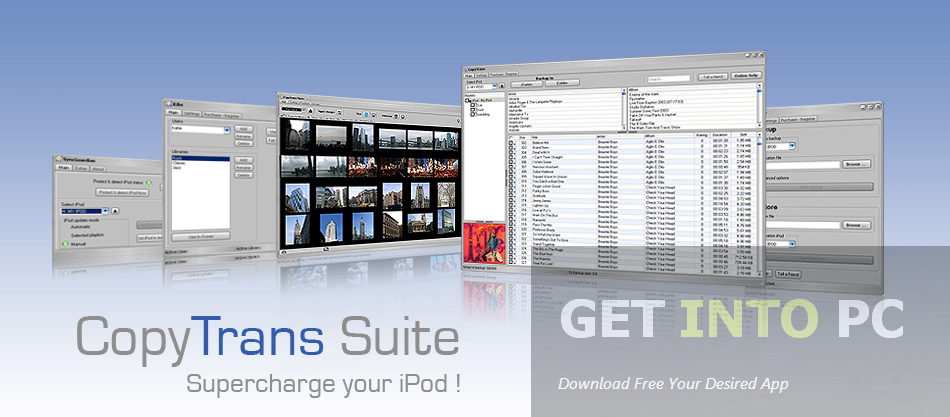Click Browse button beside backup destination file

pos(857,164)
